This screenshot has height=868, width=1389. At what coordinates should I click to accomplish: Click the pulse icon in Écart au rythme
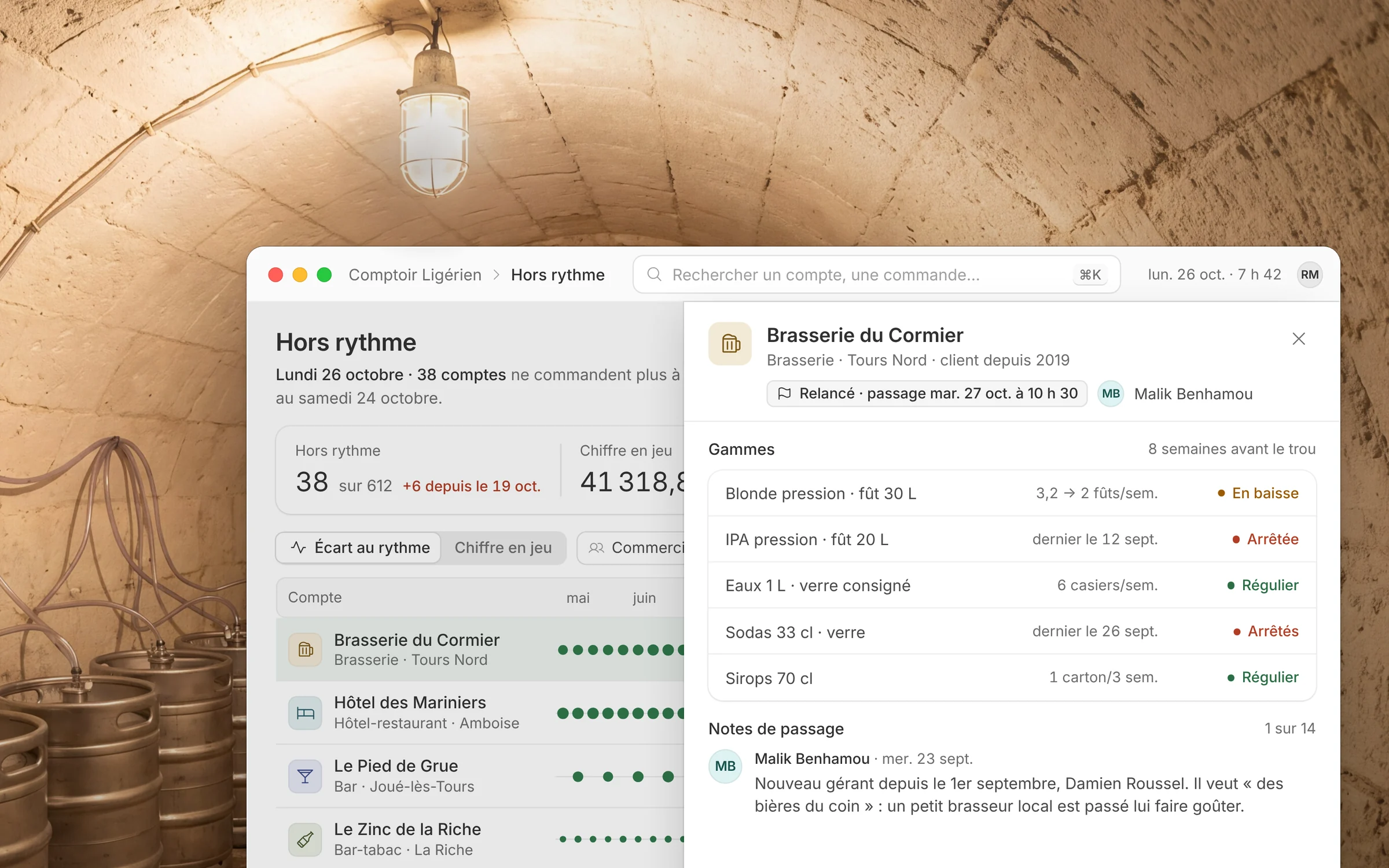tap(299, 547)
